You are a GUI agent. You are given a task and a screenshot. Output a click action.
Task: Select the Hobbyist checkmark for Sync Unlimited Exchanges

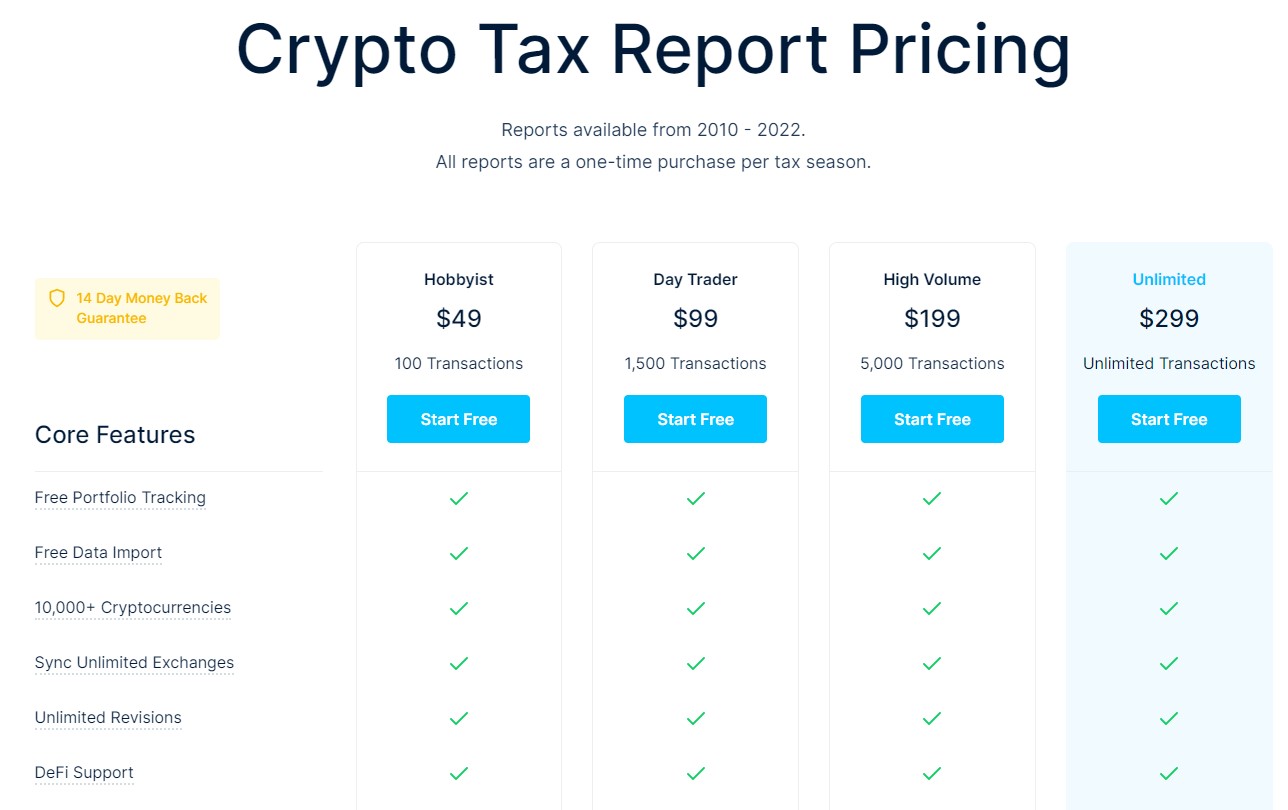458,663
